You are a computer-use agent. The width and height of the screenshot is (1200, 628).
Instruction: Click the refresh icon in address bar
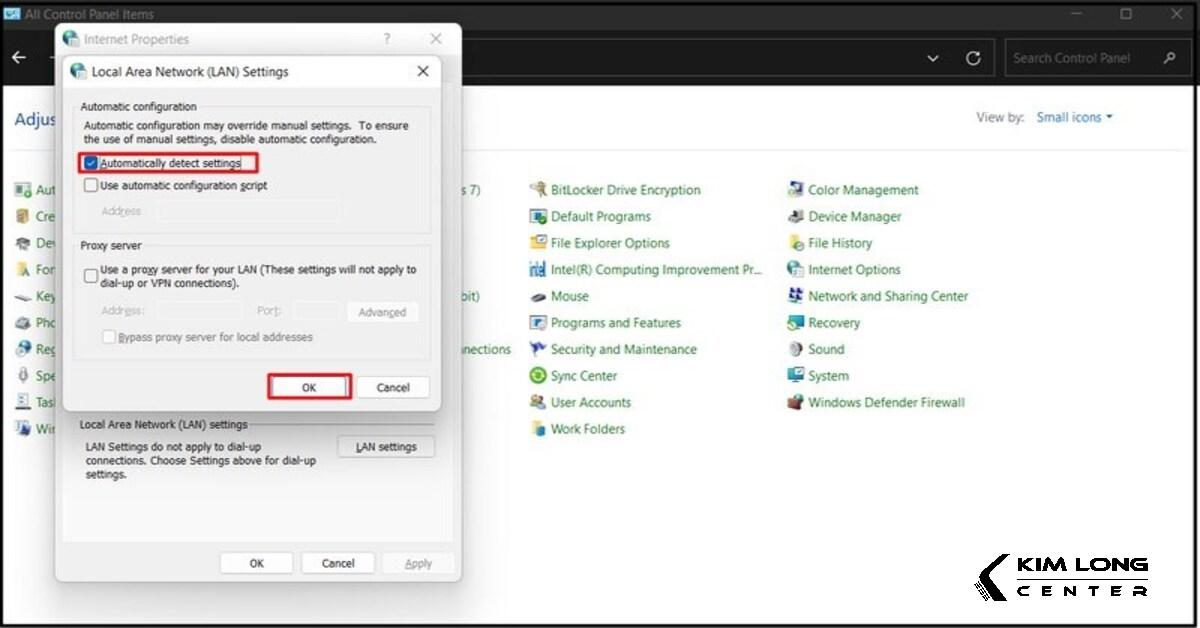coord(973,59)
